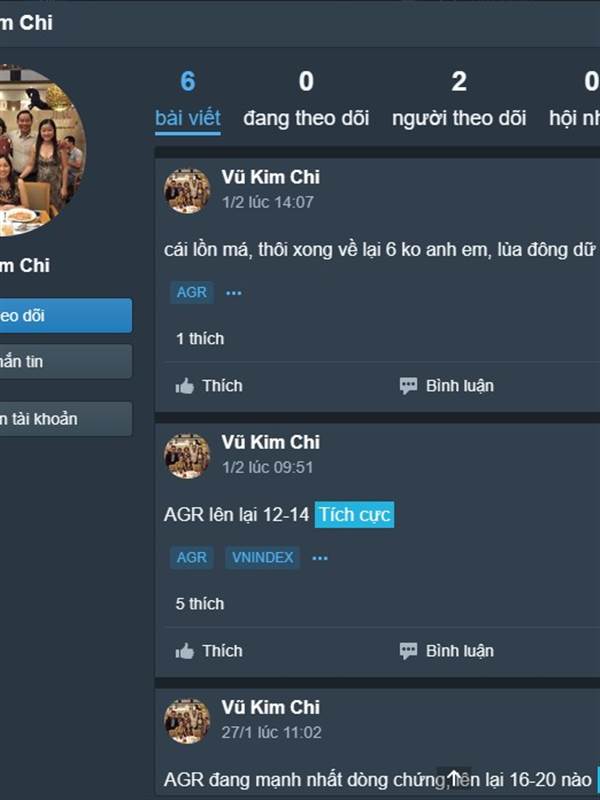The height and width of the screenshot is (800, 600).
Task: Click thumbs-up icon on 14:07 post
Action: pyautogui.click(x=185, y=386)
